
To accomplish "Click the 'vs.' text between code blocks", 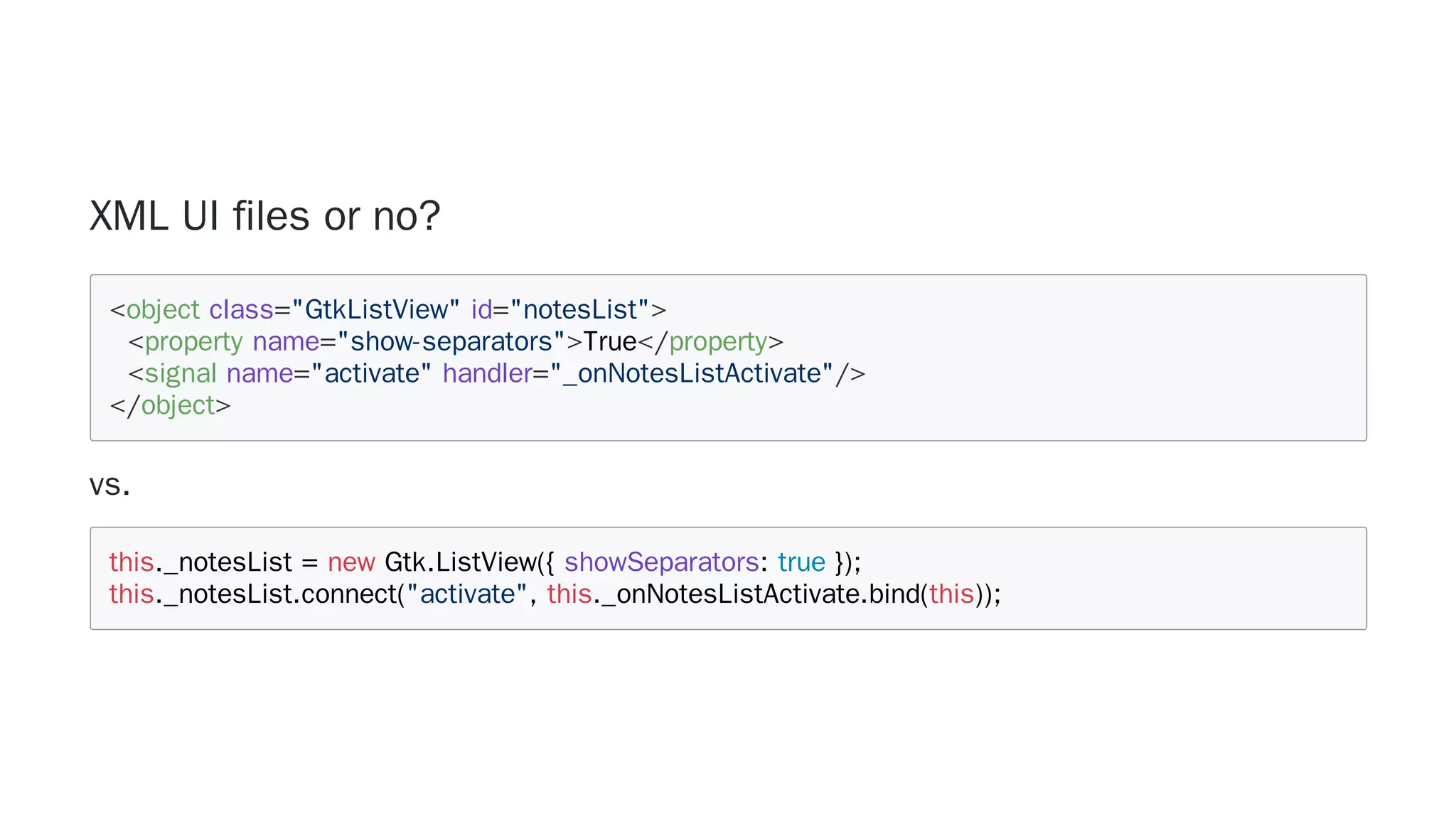I will coord(109,486).
